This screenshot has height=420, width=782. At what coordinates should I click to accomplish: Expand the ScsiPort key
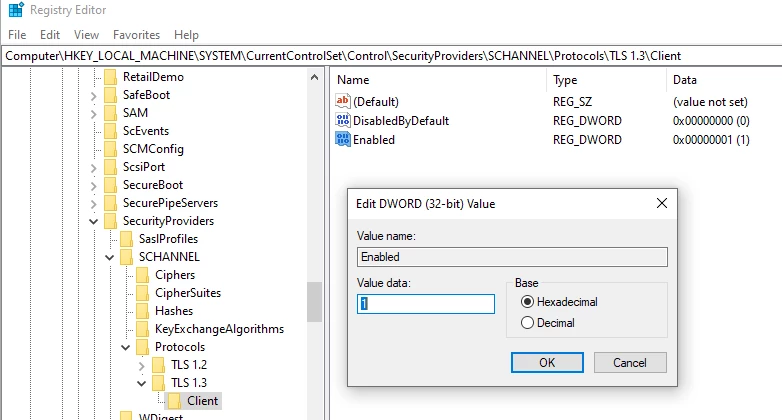coord(93,167)
